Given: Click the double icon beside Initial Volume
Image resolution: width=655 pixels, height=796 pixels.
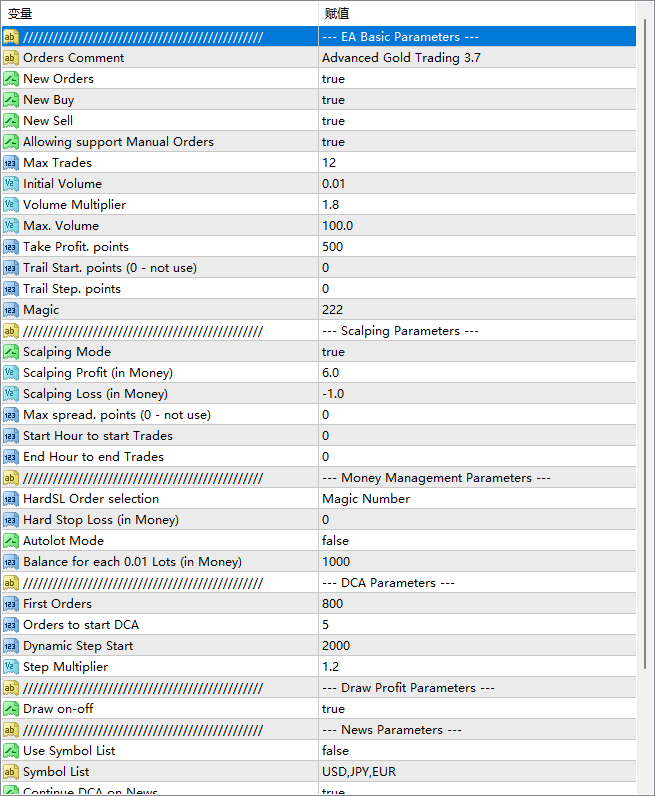Looking at the screenshot, I should [x=11, y=184].
